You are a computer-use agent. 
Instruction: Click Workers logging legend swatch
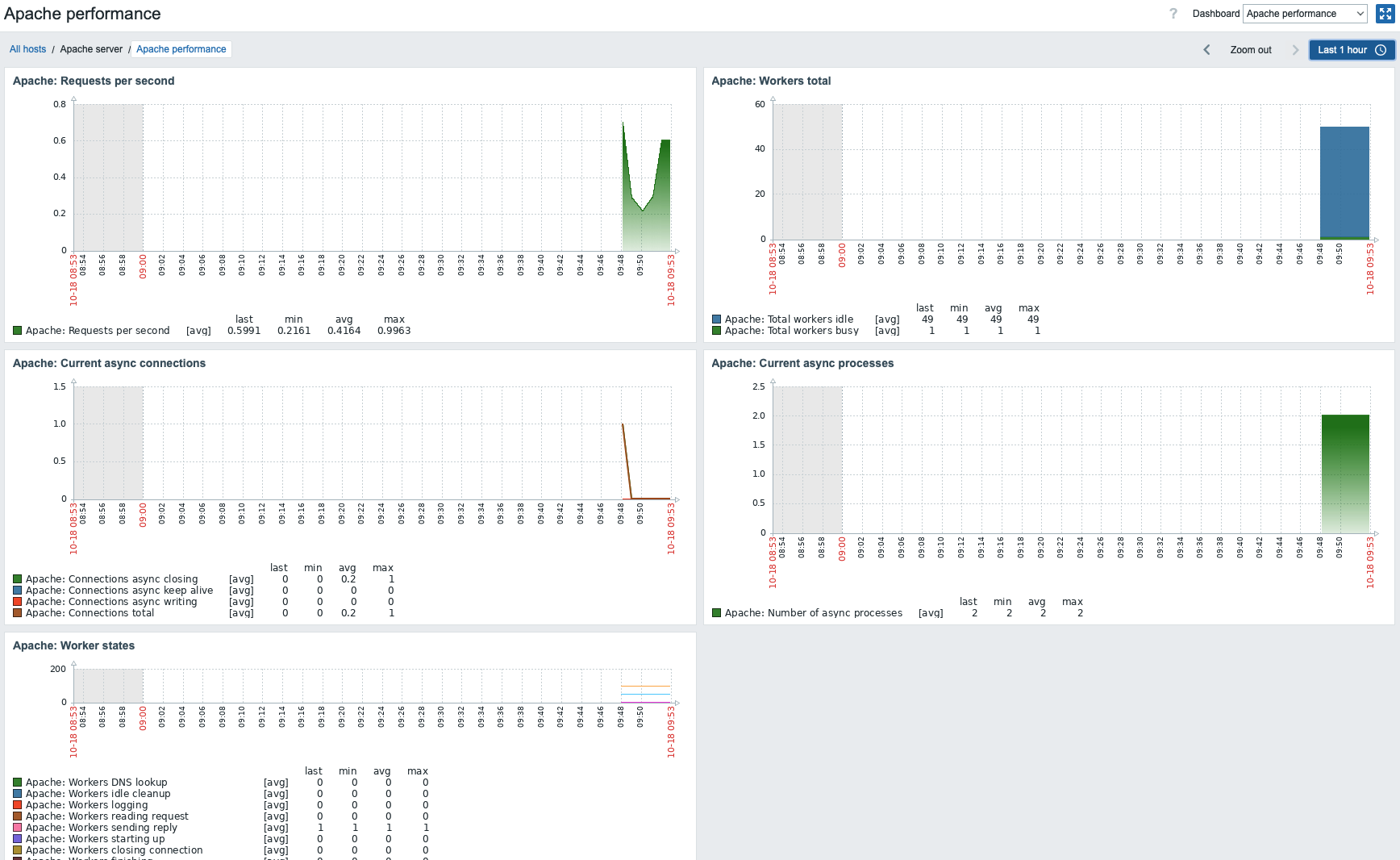click(17, 805)
